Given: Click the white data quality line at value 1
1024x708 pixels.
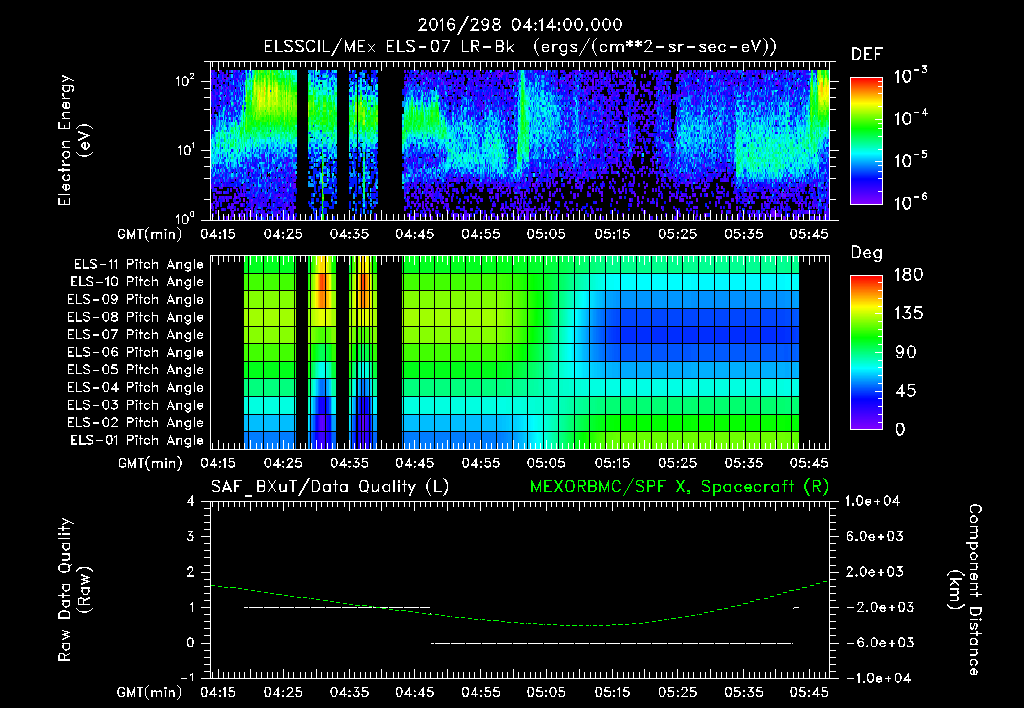Looking at the screenshot, I should click(x=338, y=607).
